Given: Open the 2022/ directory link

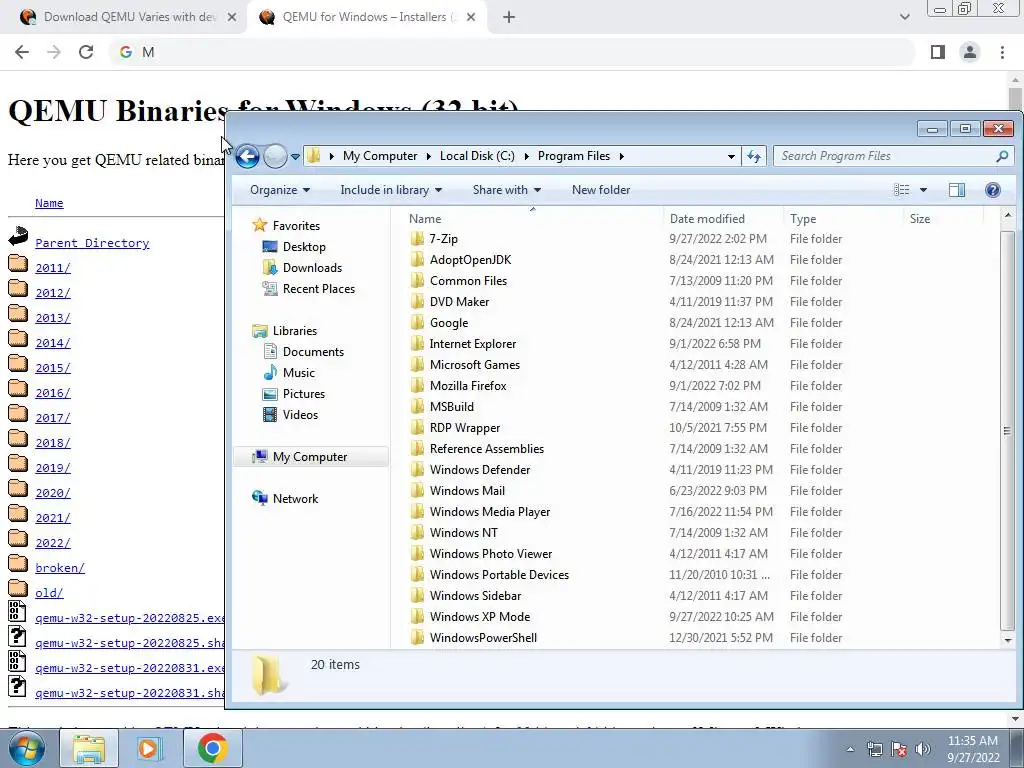Looking at the screenshot, I should click(52, 543).
